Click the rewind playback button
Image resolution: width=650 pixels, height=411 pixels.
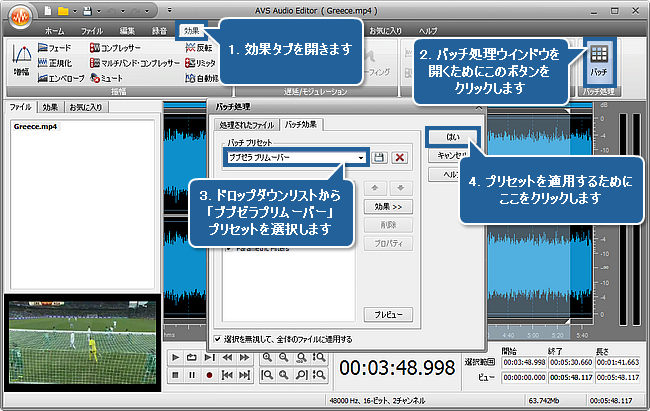point(227,357)
